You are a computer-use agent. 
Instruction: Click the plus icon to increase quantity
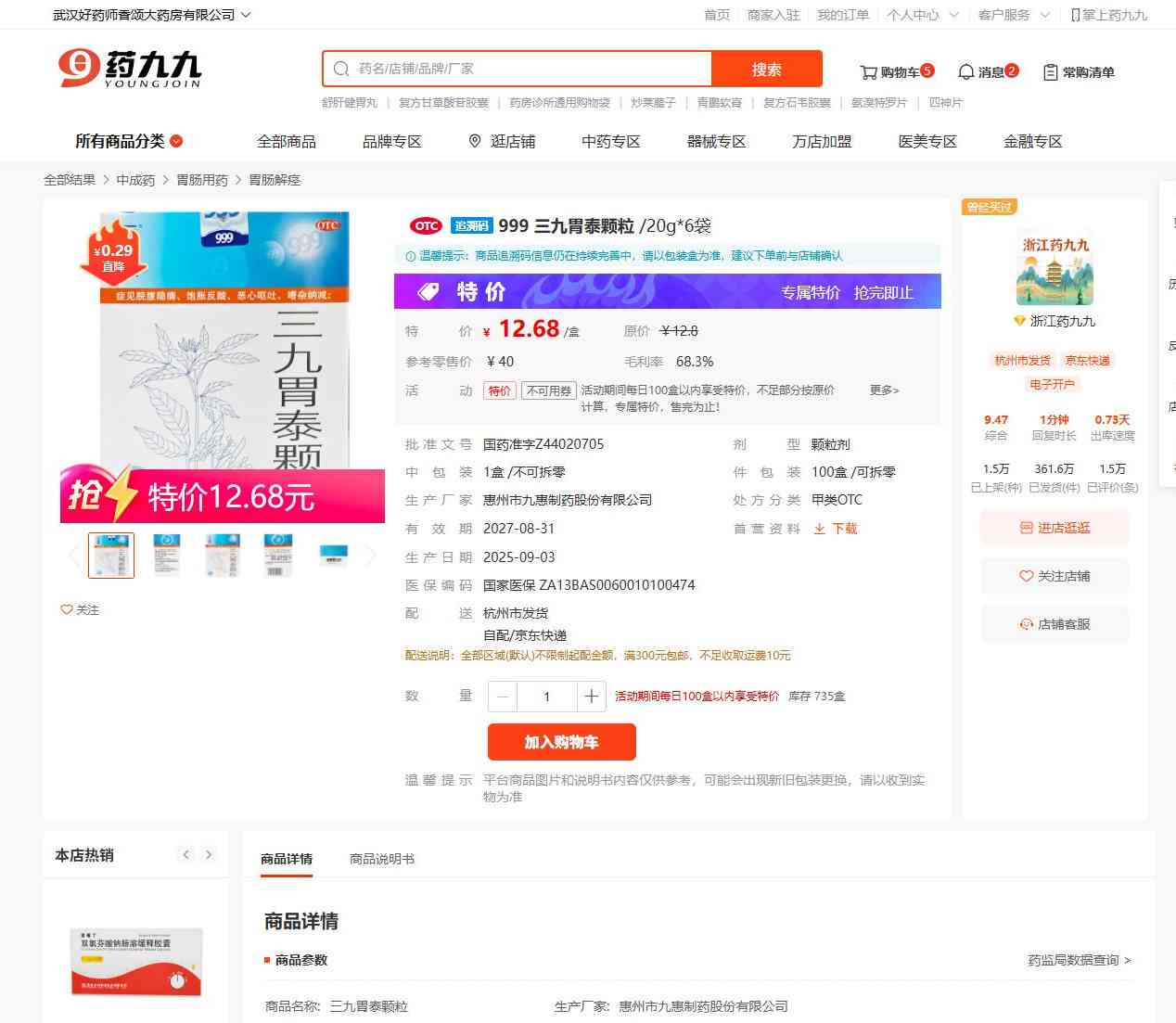point(591,697)
